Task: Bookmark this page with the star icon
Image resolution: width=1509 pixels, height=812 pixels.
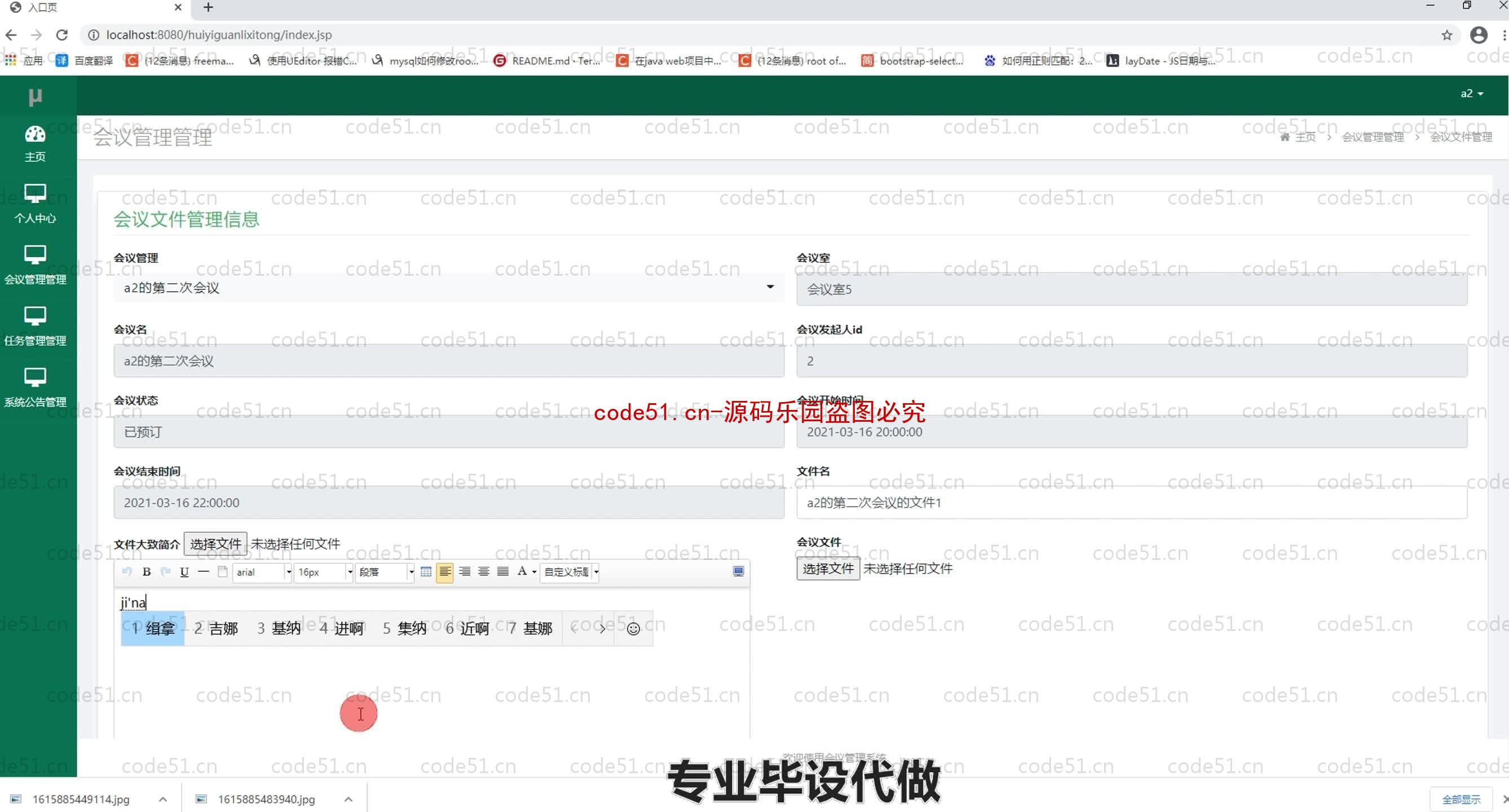Action: [x=1447, y=35]
